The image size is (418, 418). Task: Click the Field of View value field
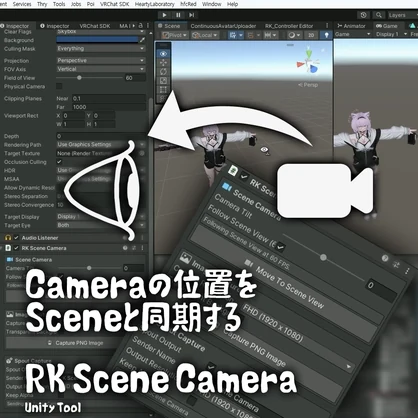(x=135, y=78)
